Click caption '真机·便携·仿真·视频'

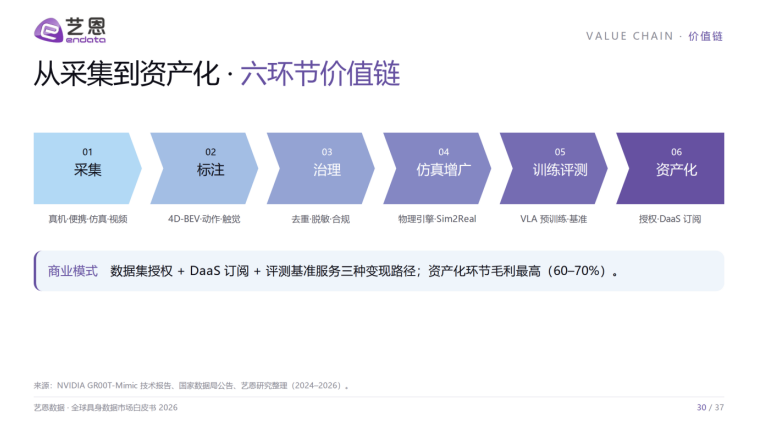[x=88, y=219]
